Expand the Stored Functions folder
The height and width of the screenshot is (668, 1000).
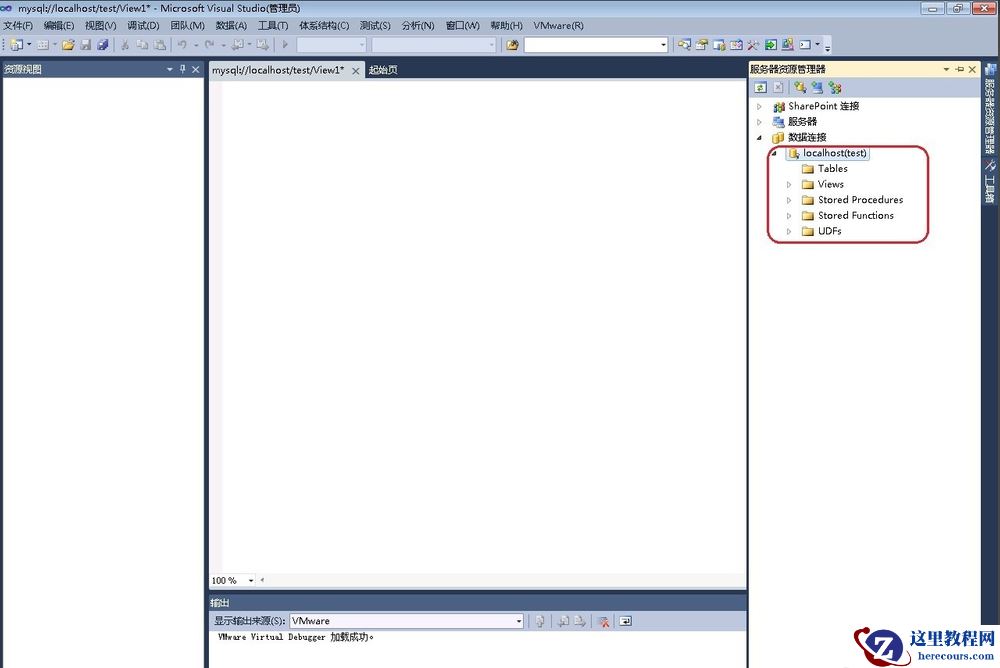[789, 216]
